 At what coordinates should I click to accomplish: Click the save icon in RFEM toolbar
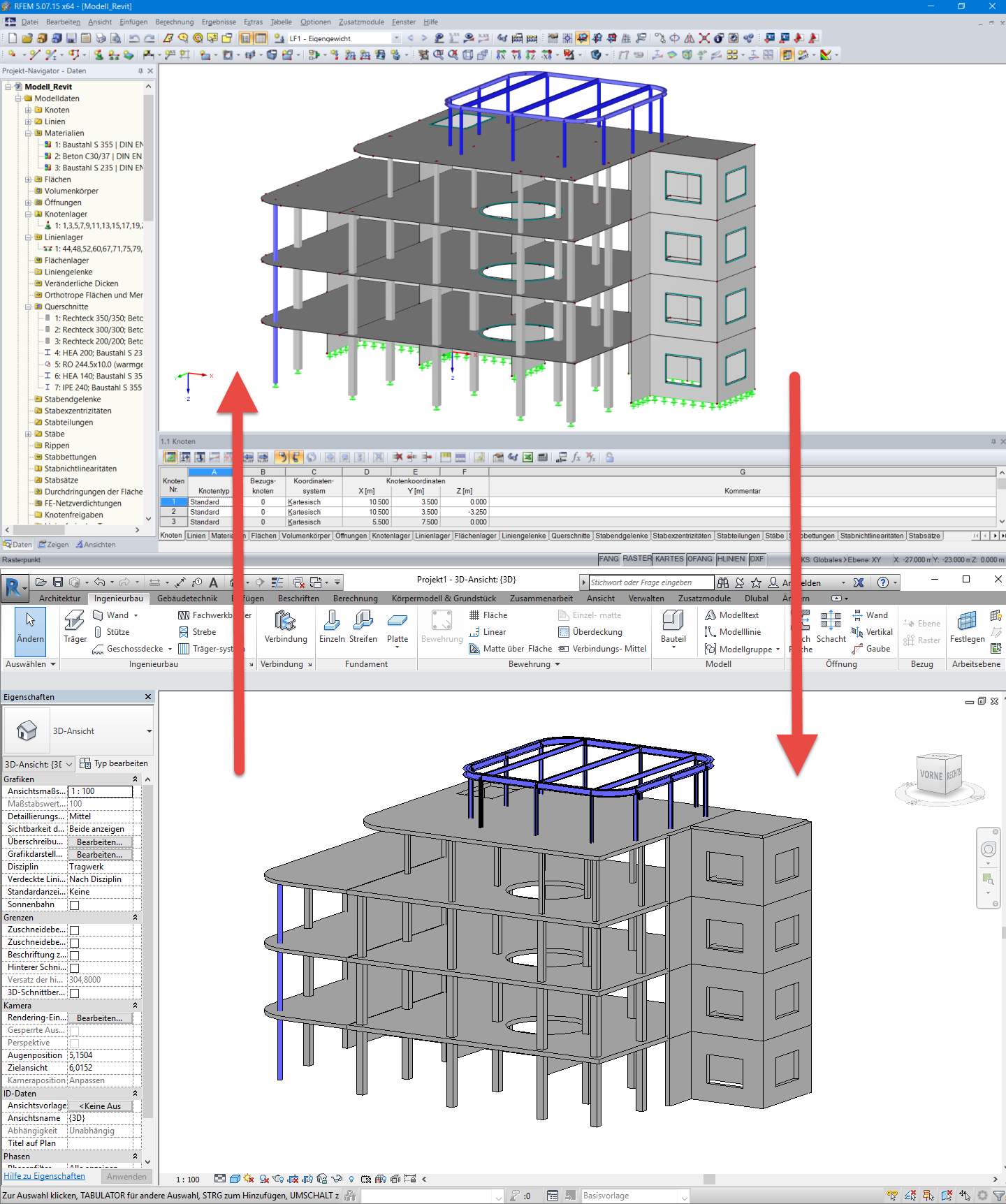[x=71, y=38]
